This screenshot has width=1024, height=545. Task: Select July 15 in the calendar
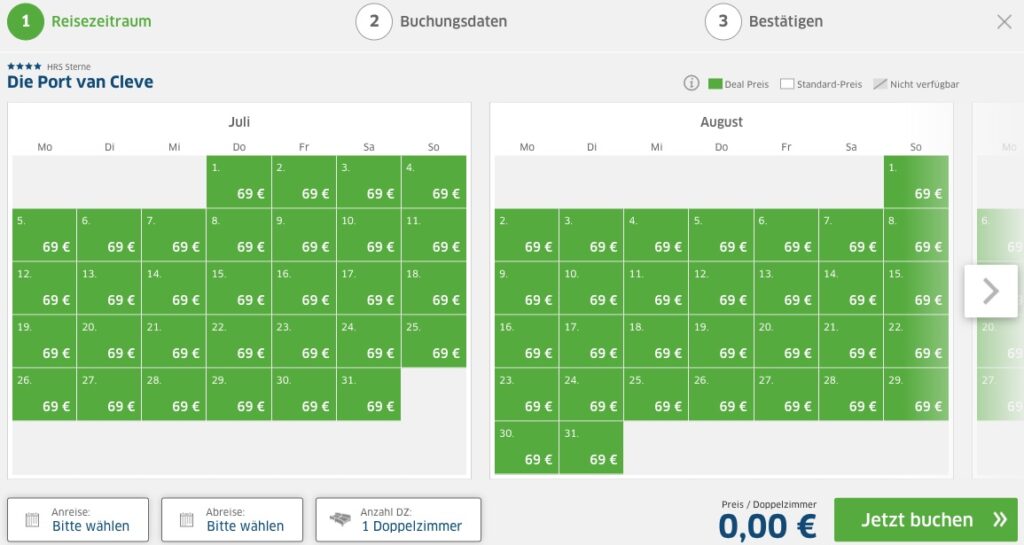click(x=239, y=288)
